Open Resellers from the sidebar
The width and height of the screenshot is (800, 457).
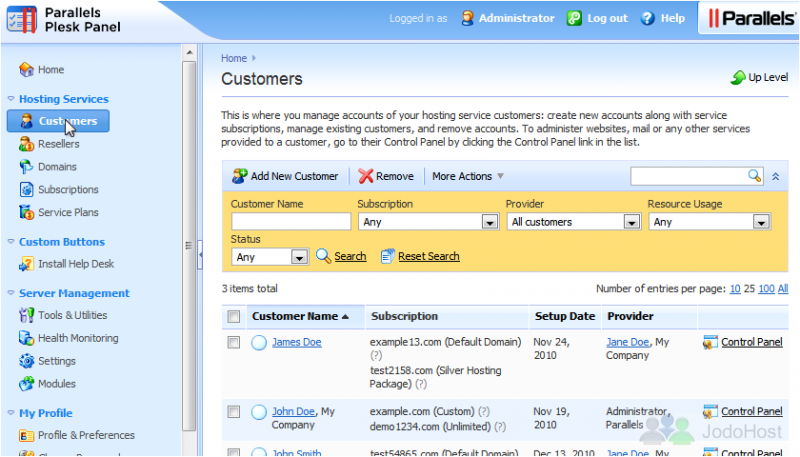pyautogui.click(x=49, y=144)
